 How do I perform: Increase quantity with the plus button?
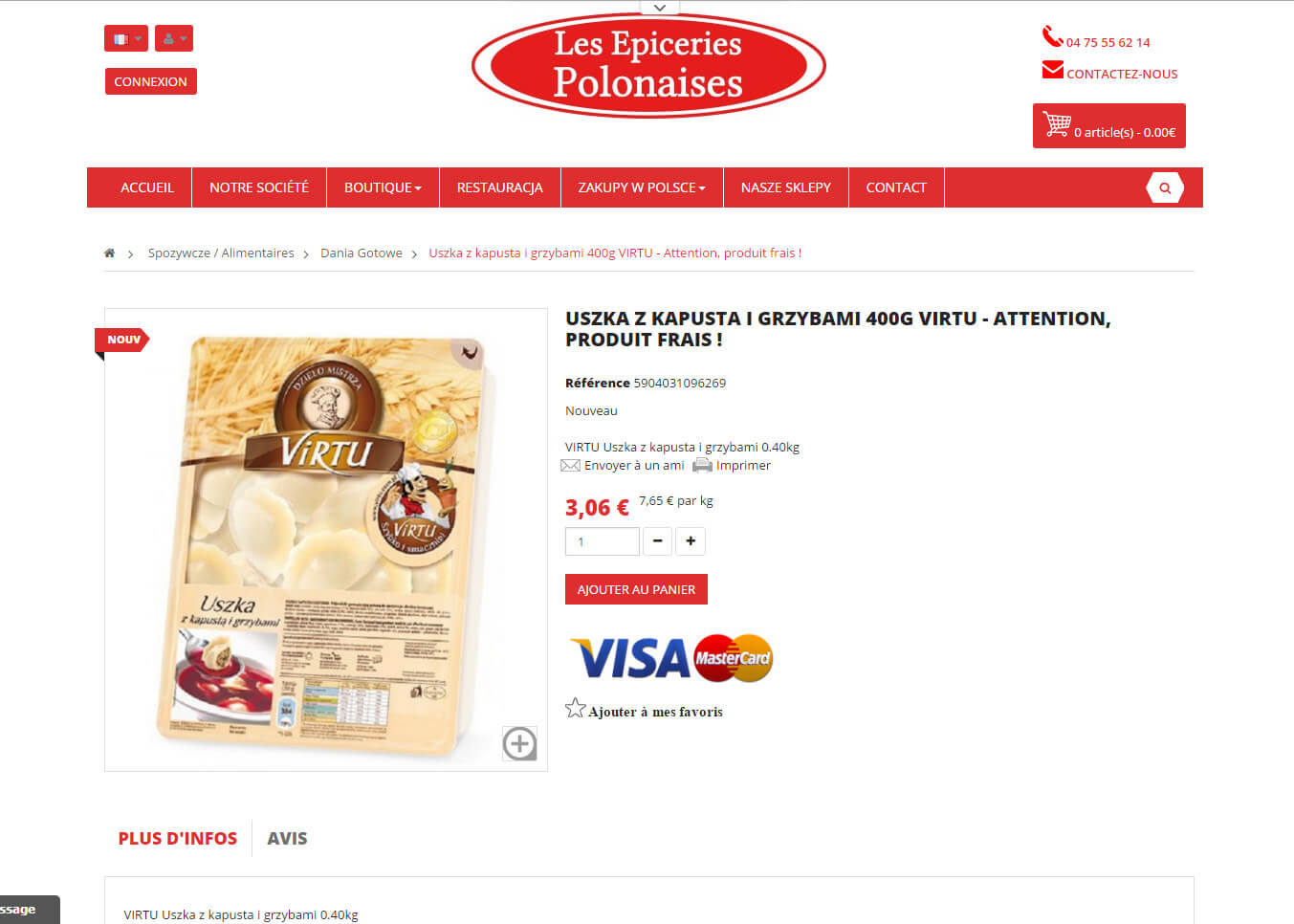(x=691, y=541)
